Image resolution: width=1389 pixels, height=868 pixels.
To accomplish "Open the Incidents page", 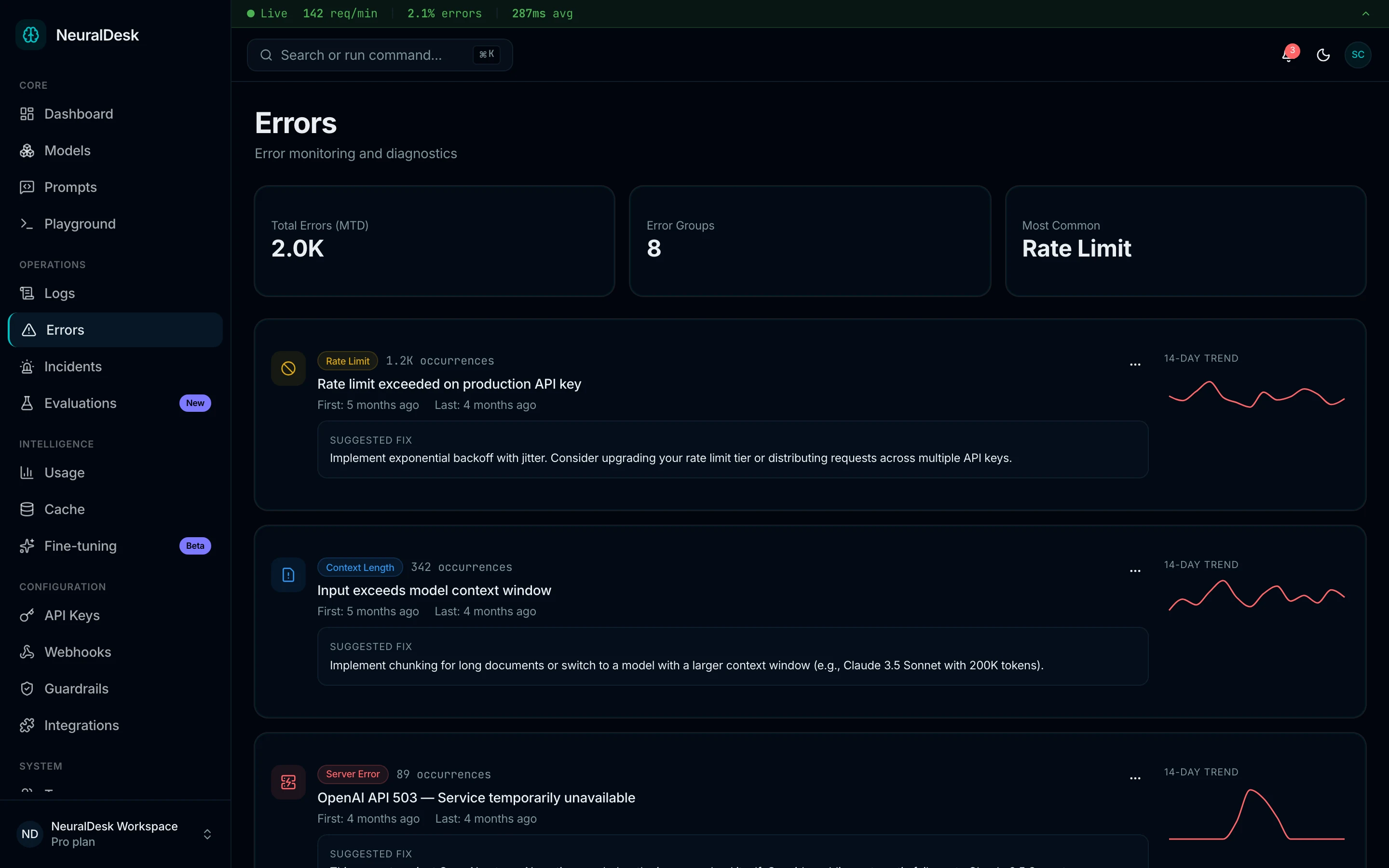I will (115, 367).
